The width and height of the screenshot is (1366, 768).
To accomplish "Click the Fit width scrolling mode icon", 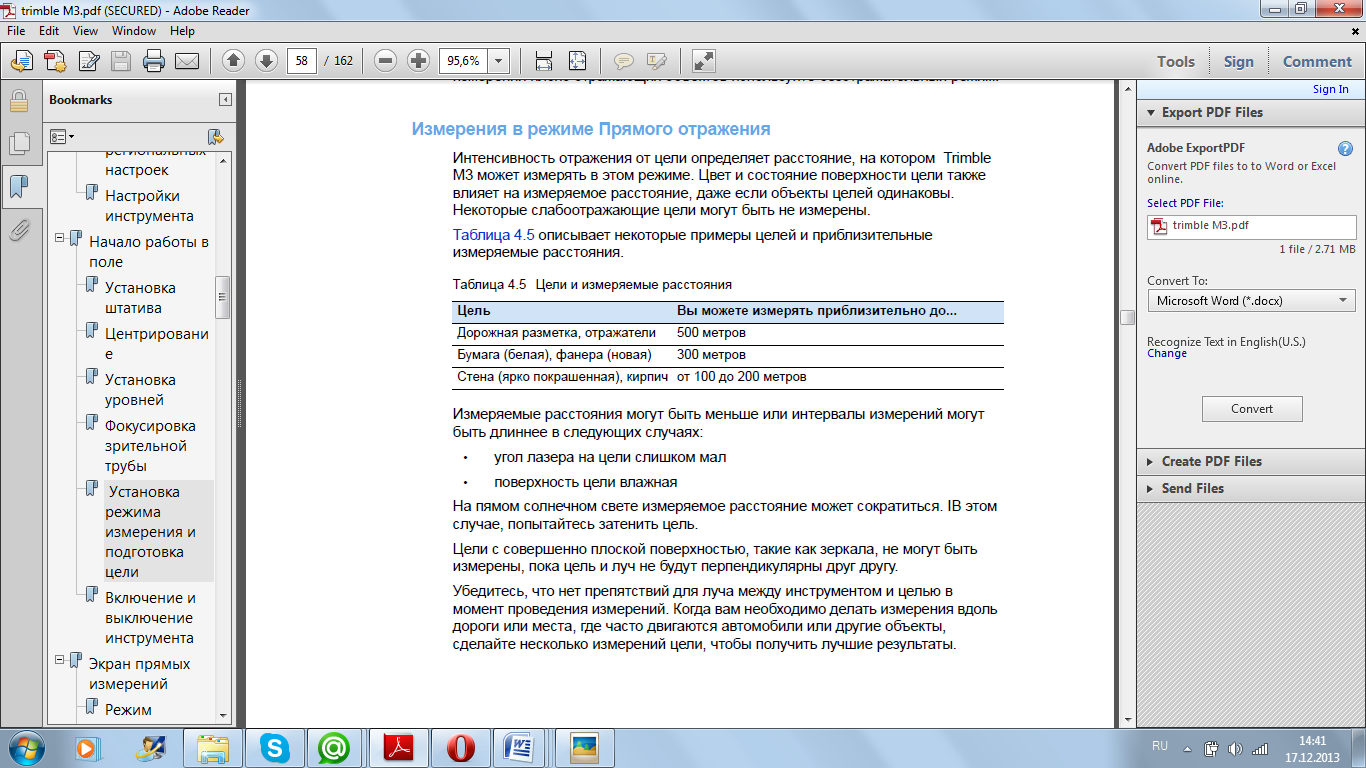I will (544, 61).
